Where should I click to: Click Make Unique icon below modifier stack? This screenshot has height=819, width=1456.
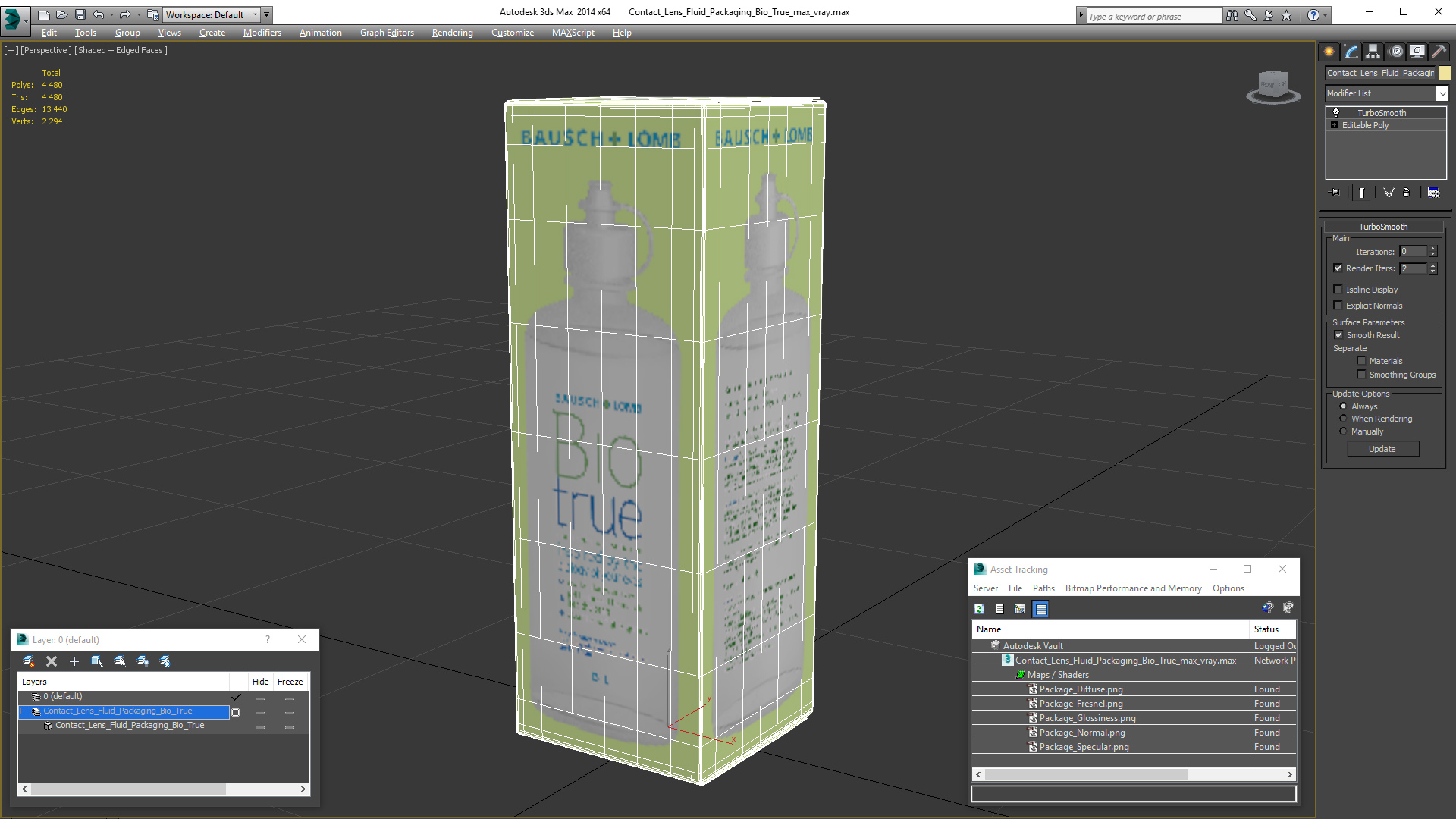(x=1389, y=193)
